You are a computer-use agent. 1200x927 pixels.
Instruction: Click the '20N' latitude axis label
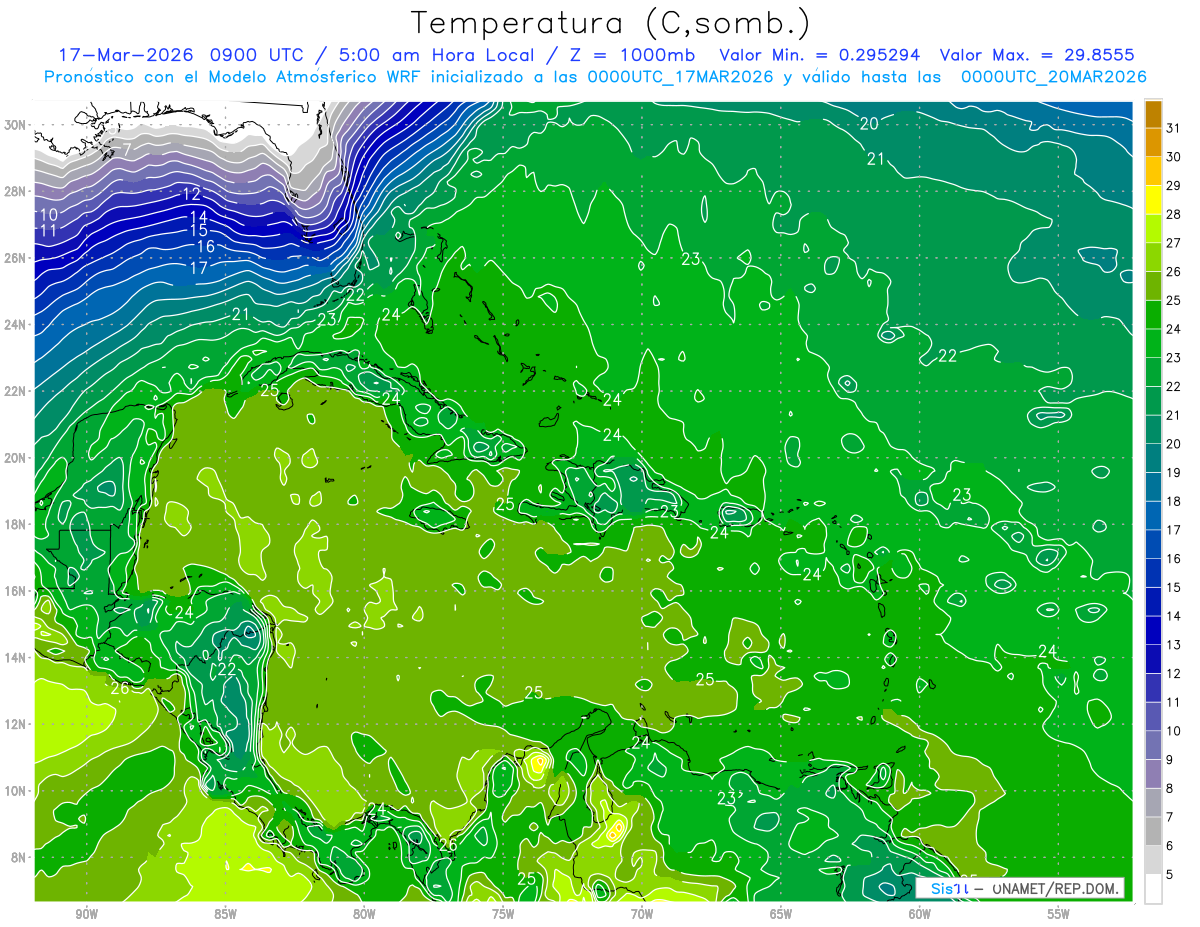(x=17, y=458)
